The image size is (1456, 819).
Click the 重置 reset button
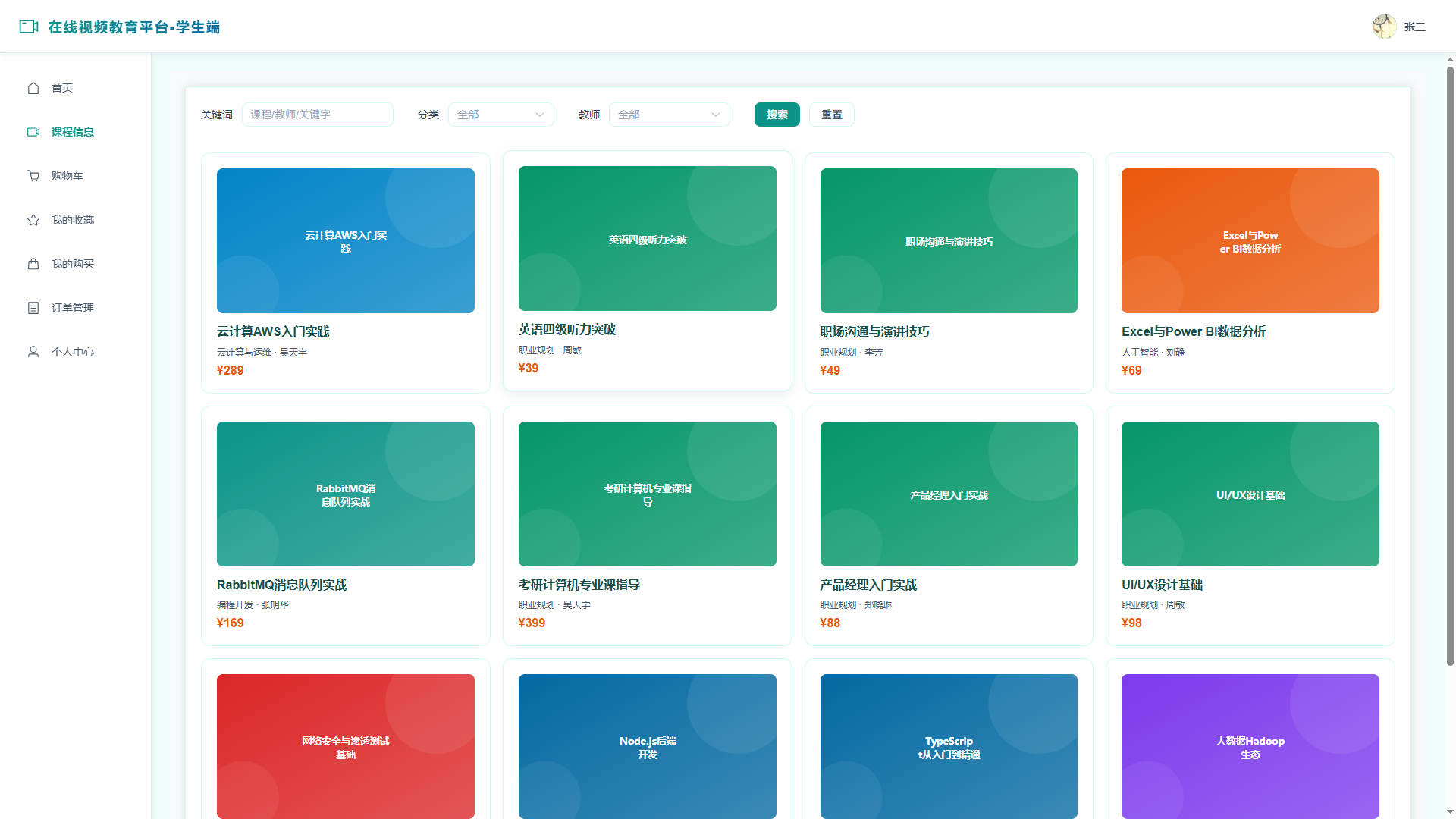[832, 115]
